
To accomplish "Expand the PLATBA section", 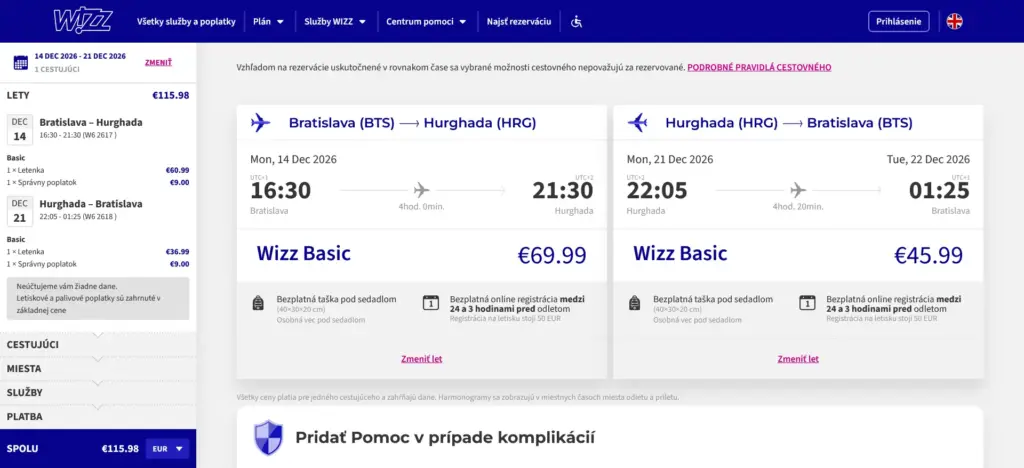I will pos(98,416).
